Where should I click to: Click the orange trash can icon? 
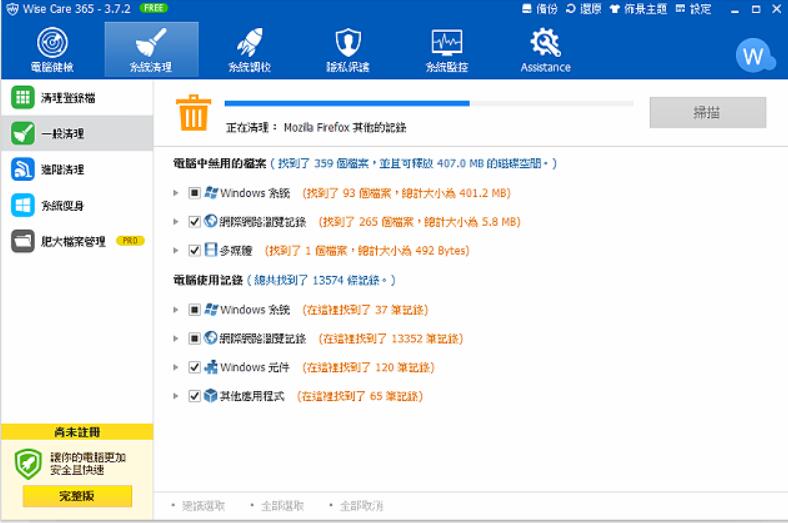193,113
